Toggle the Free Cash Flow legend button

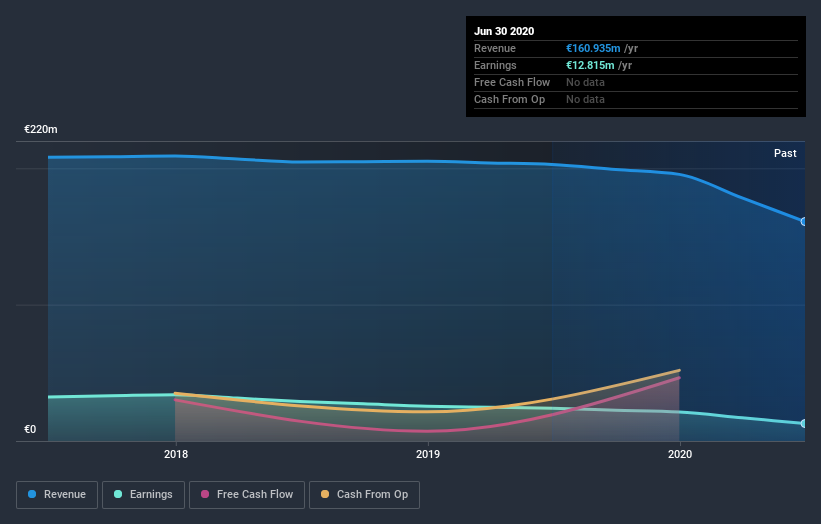247,495
